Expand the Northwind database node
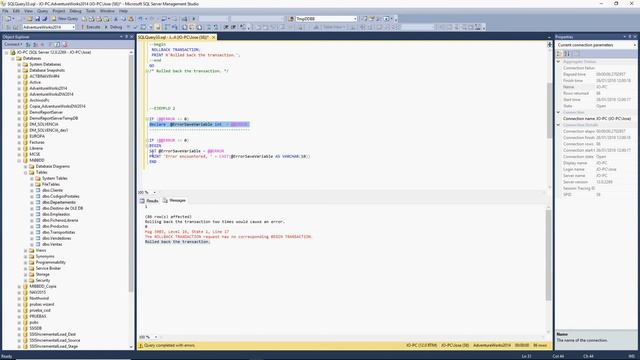Screen dimensions: 640x360 [x=19, y=298]
